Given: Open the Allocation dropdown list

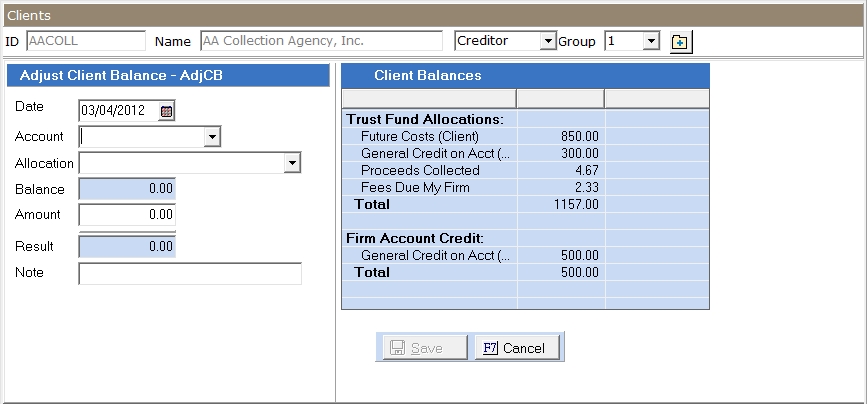Looking at the screenshot, I should coord(292,163).
